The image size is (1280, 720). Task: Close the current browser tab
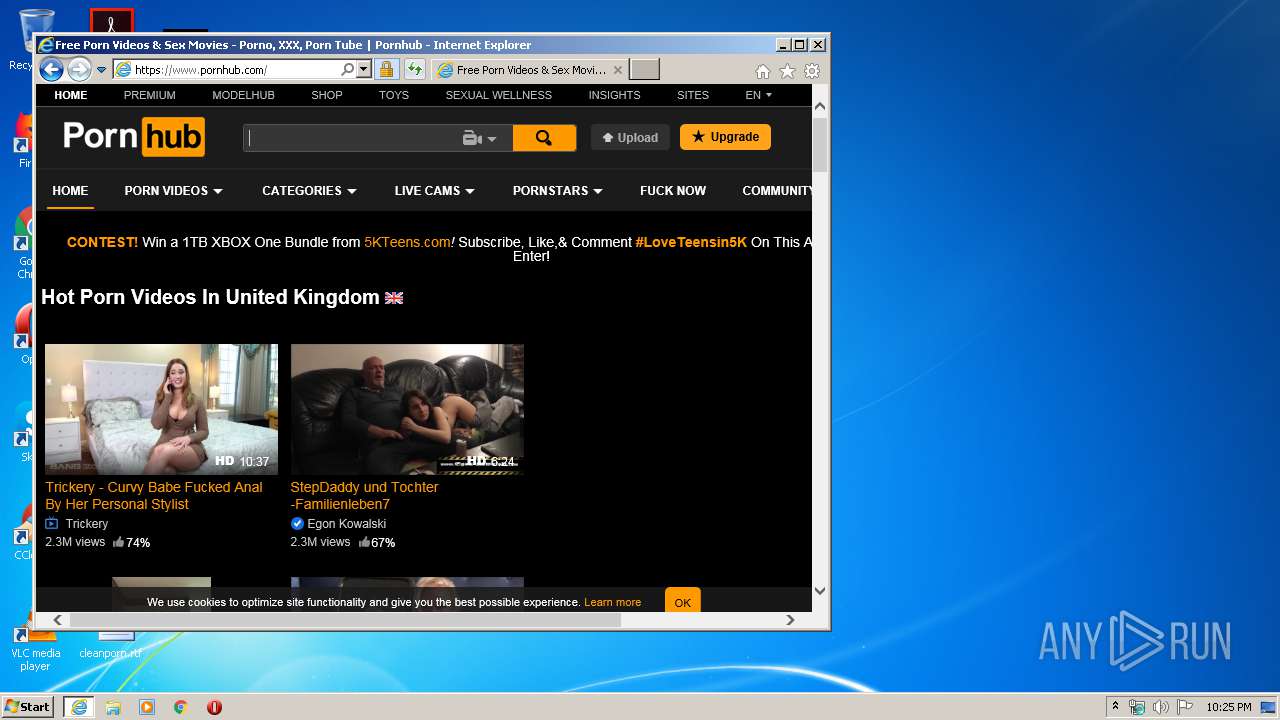click(618, 70)
